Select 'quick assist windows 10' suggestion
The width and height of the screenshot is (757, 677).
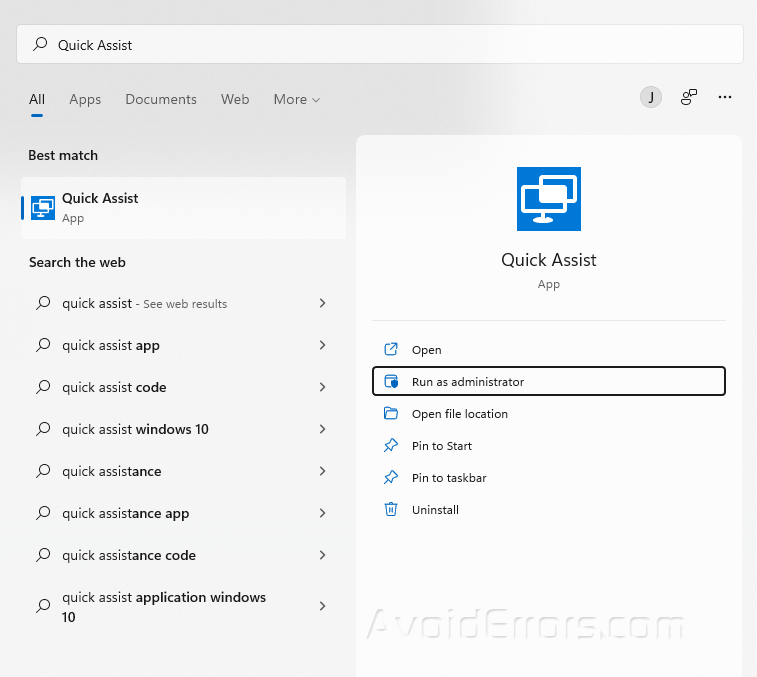[x=183, y=429]
